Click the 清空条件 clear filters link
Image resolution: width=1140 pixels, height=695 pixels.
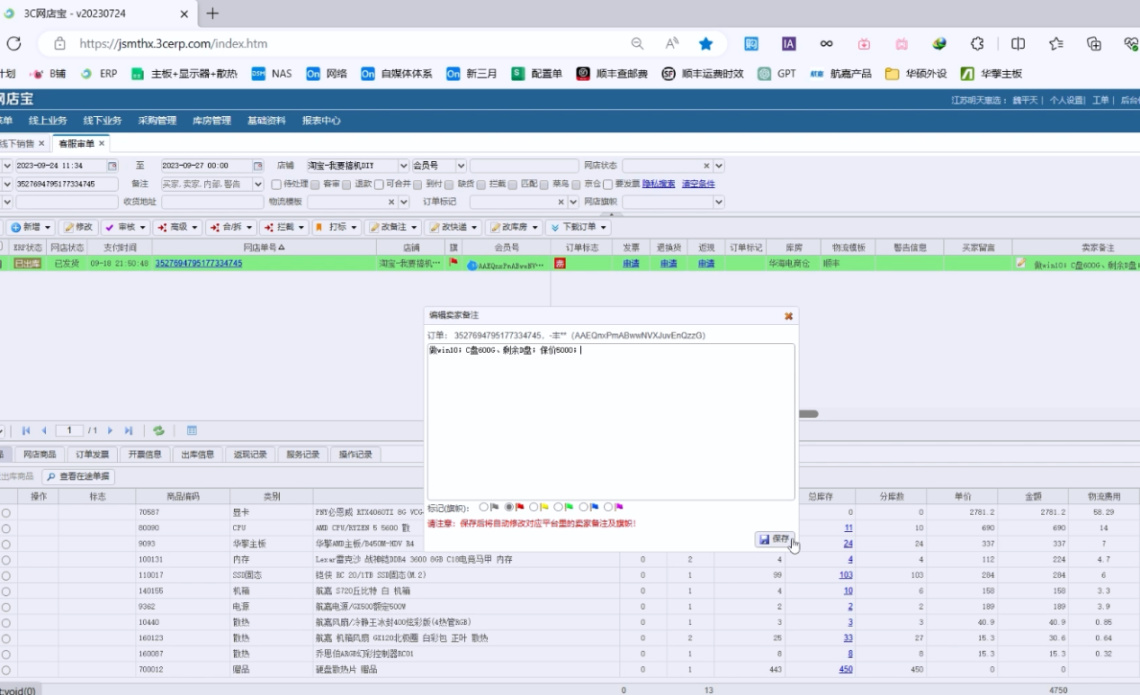click(x=698, y=184)
